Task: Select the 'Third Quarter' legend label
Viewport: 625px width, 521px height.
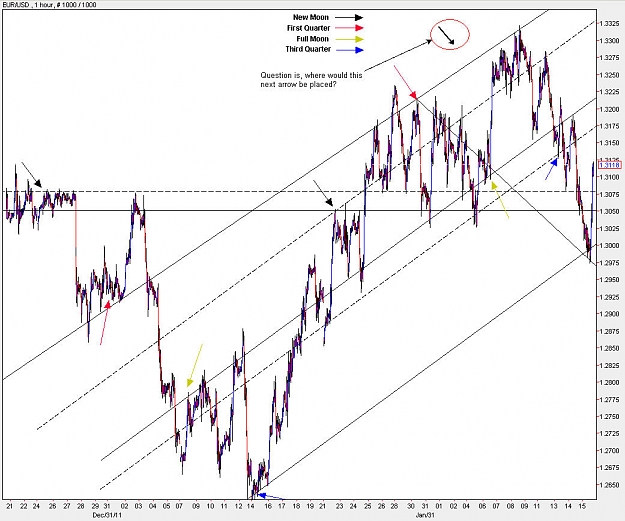Action: pyautogui.click(x=308, y=49)
